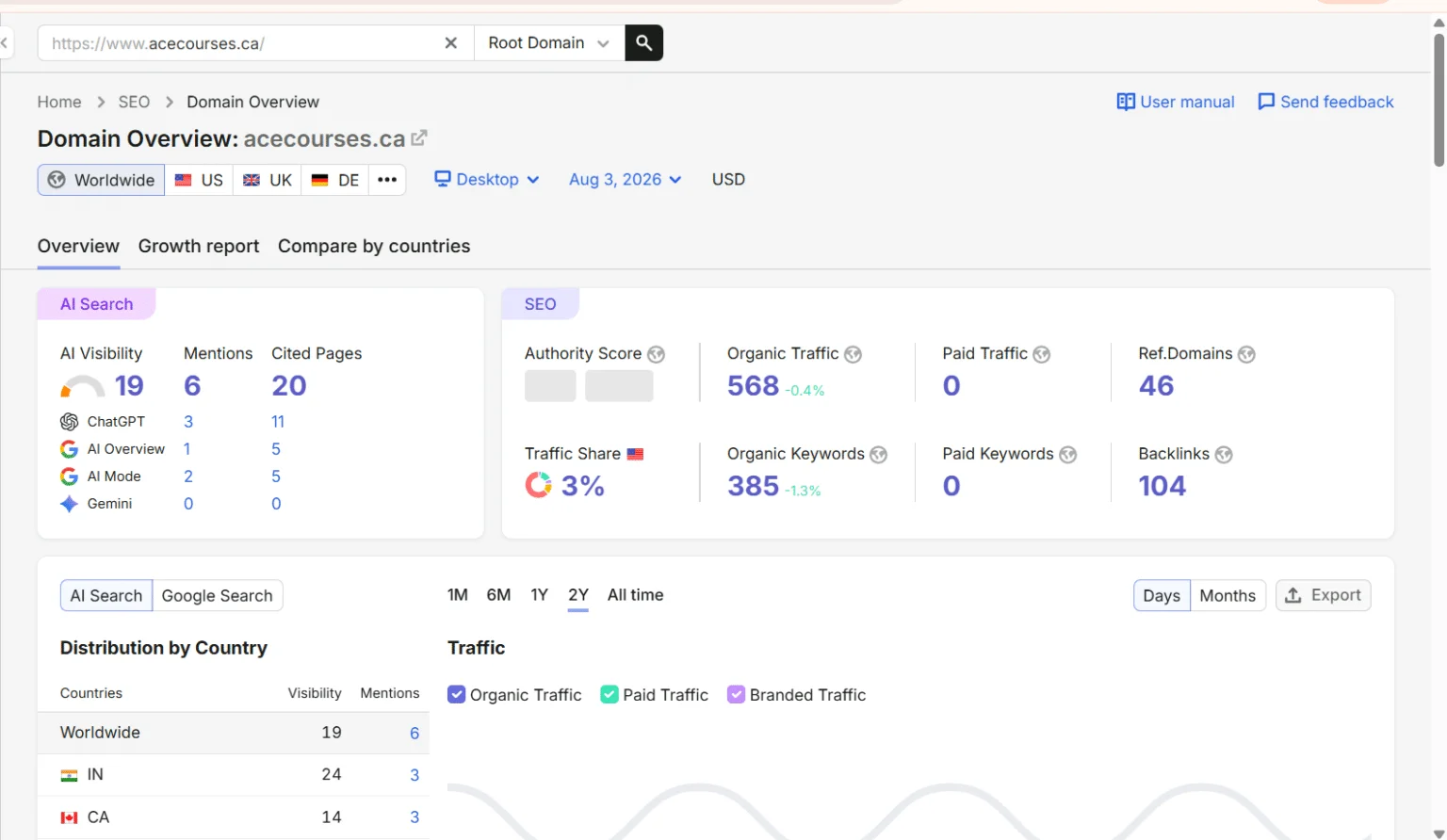Screen dimensions: 1447x840
Task: Open the User manual link
Action: click(1176, 102)
